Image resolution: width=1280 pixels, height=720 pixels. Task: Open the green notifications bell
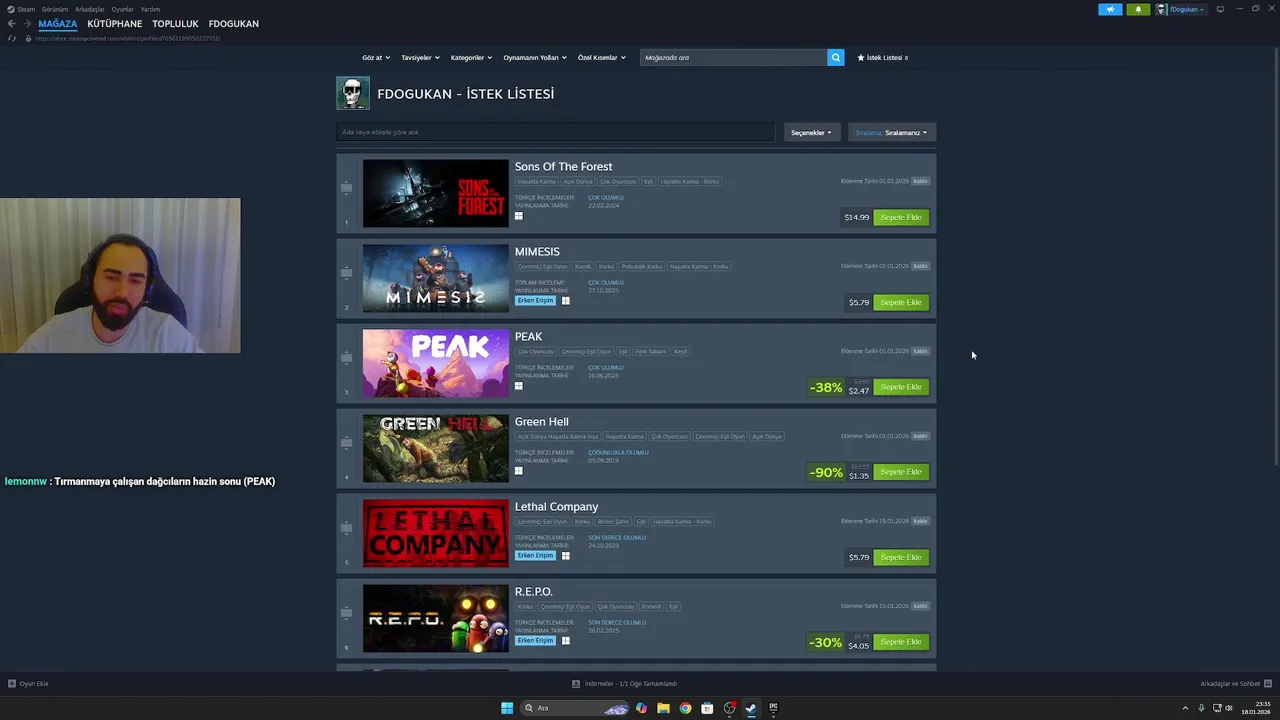(x=1138, y=9)
